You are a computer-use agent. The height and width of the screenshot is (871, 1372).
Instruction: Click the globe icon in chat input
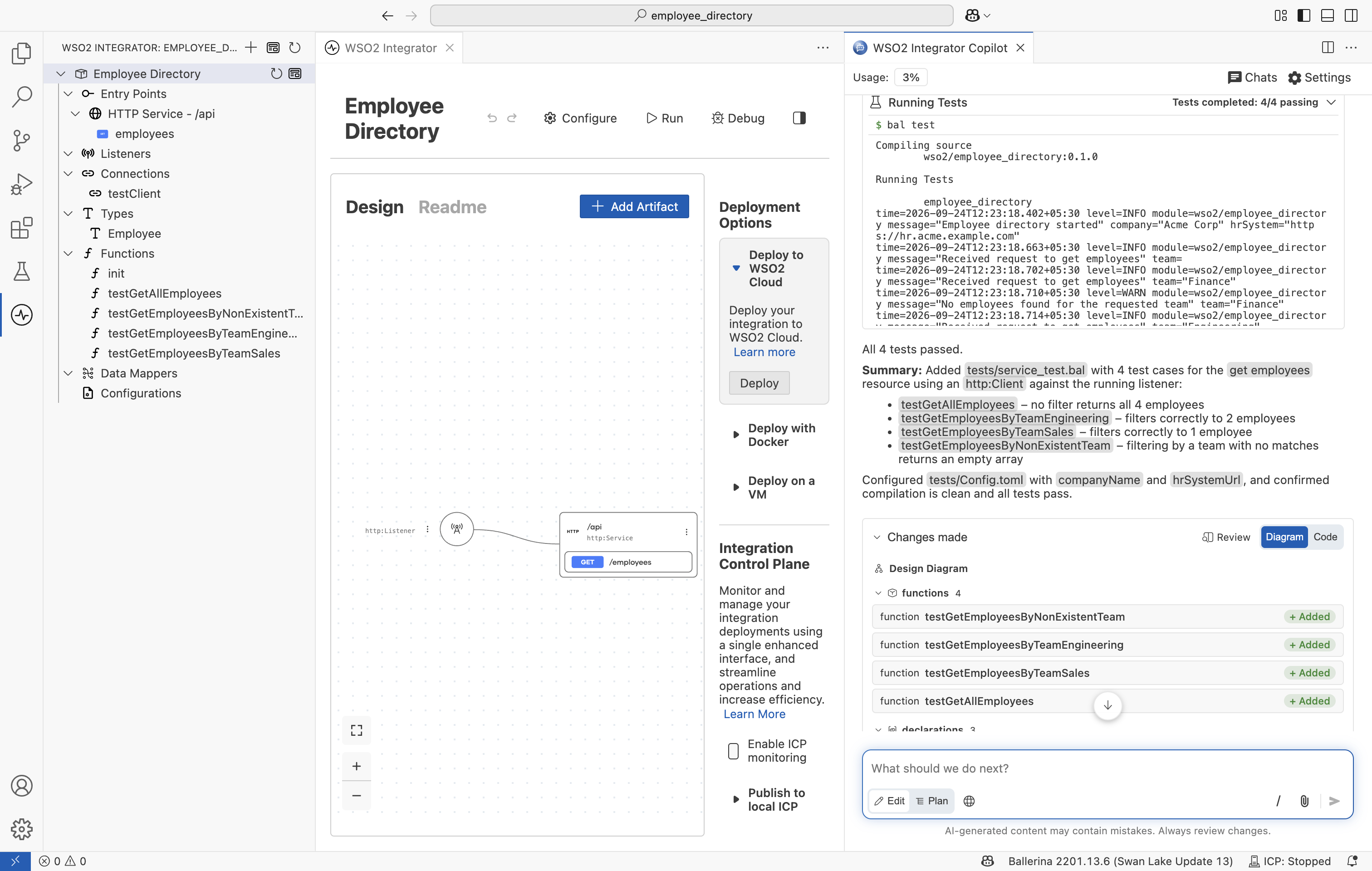[x=969, y=801]
